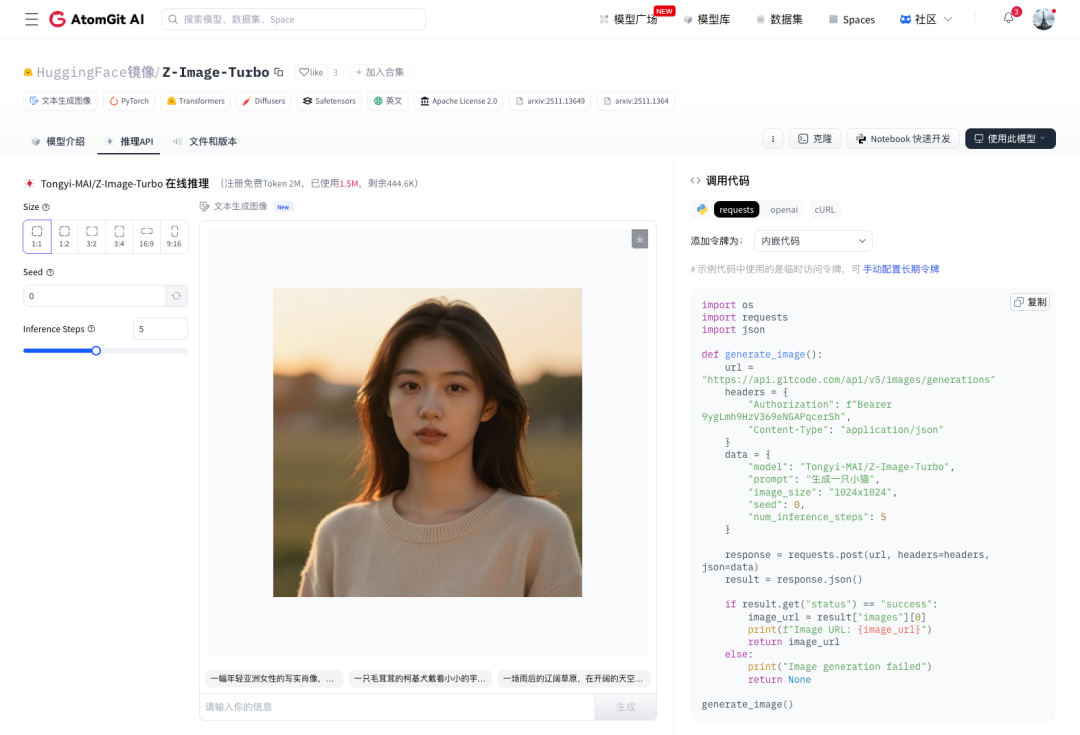This screenshot has height=735, width=1080.
Task: Switch code examples to cURL
Action: pos(824,209)
